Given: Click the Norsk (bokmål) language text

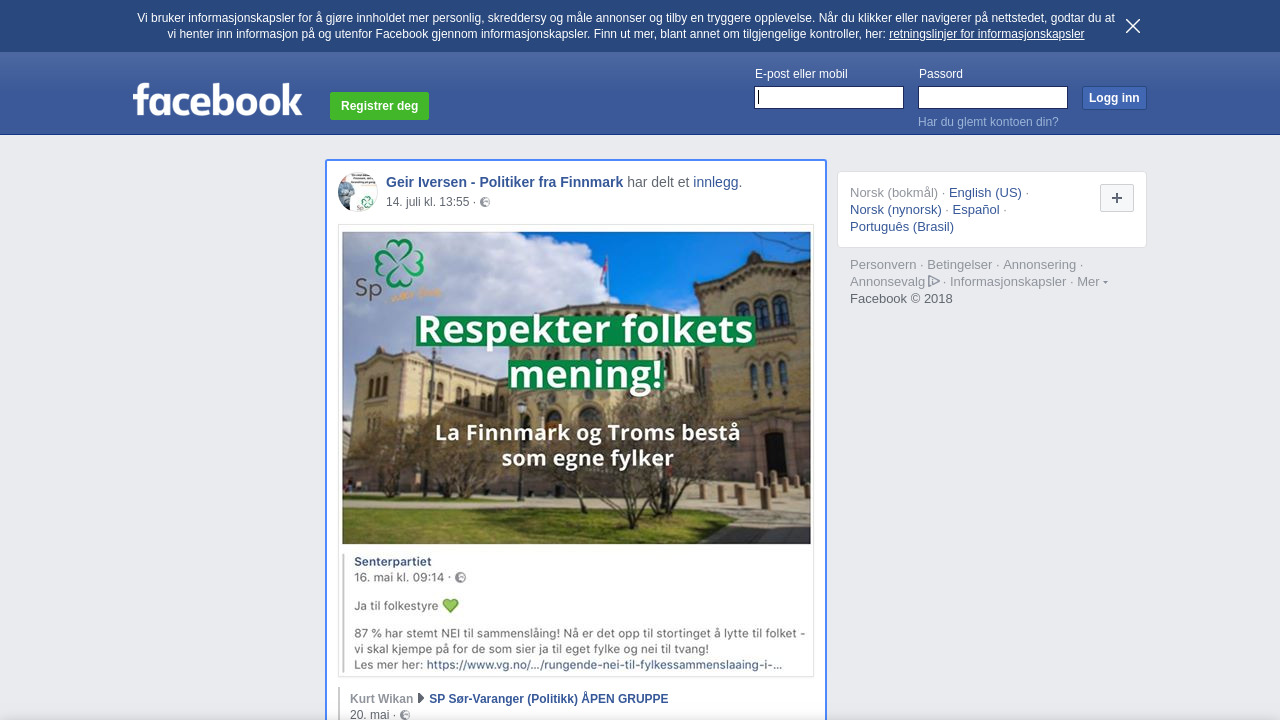Looking at the screenshot, I should tap(894, 193).
